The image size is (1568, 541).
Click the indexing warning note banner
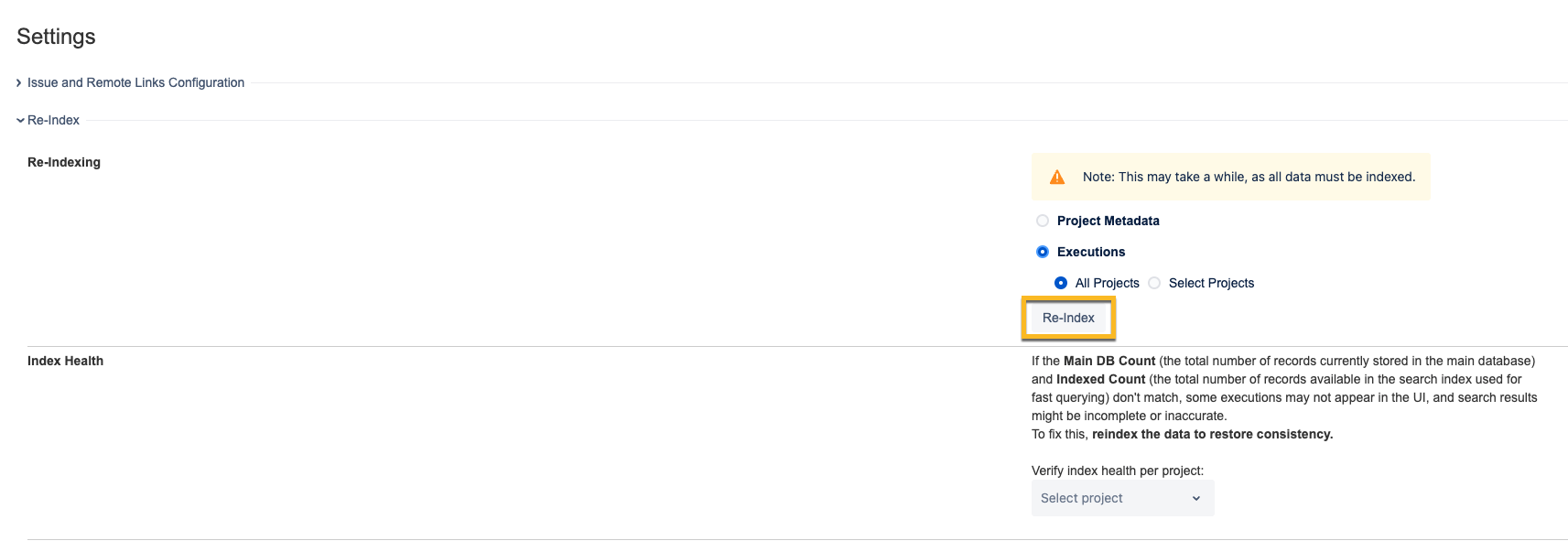point(1230,177)
